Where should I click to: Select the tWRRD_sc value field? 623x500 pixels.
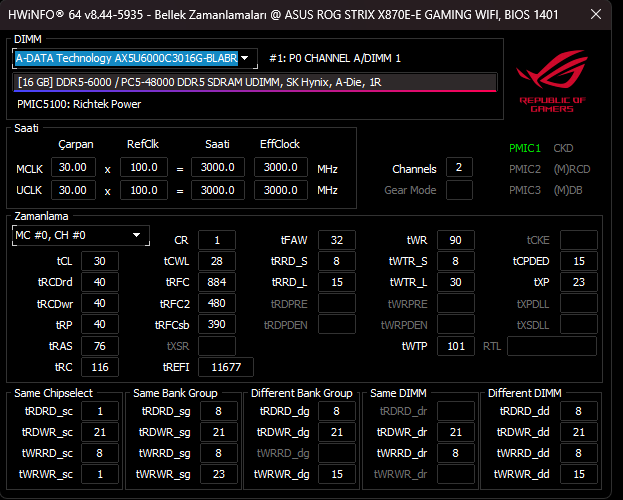pos(100,453)
